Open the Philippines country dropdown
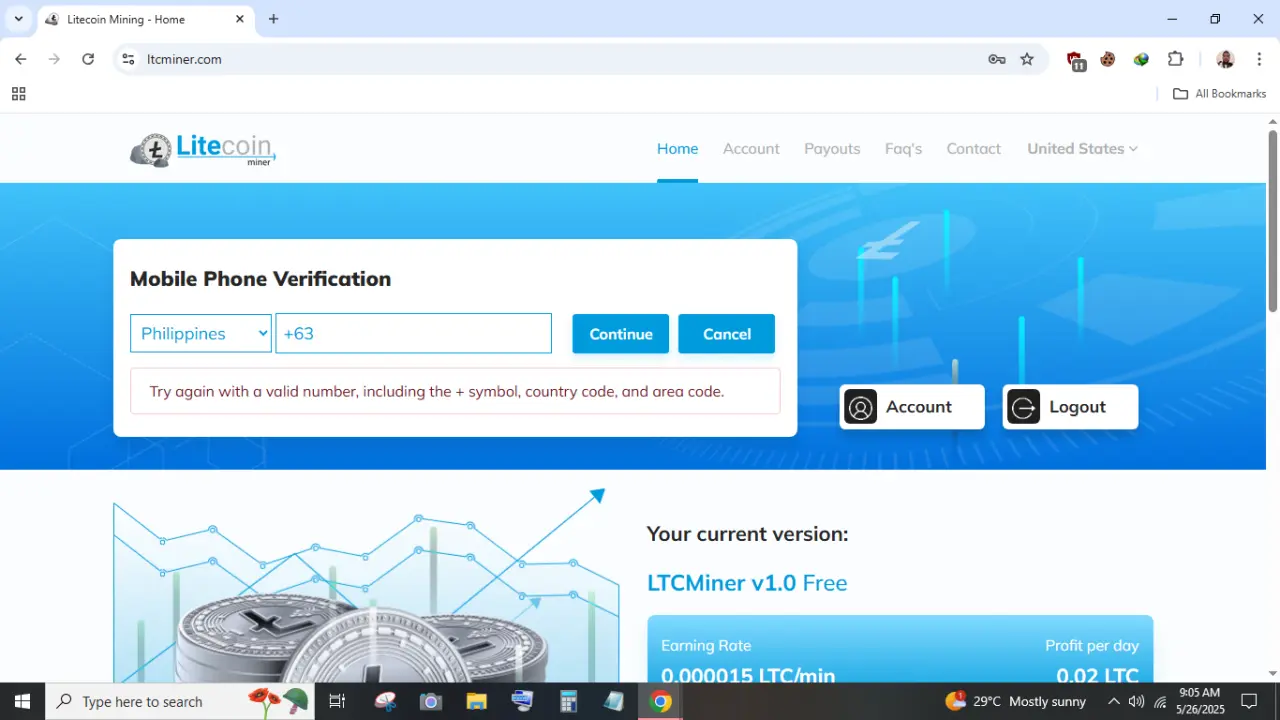Viewport: 1280px width, 720px height. pos(201,333)
